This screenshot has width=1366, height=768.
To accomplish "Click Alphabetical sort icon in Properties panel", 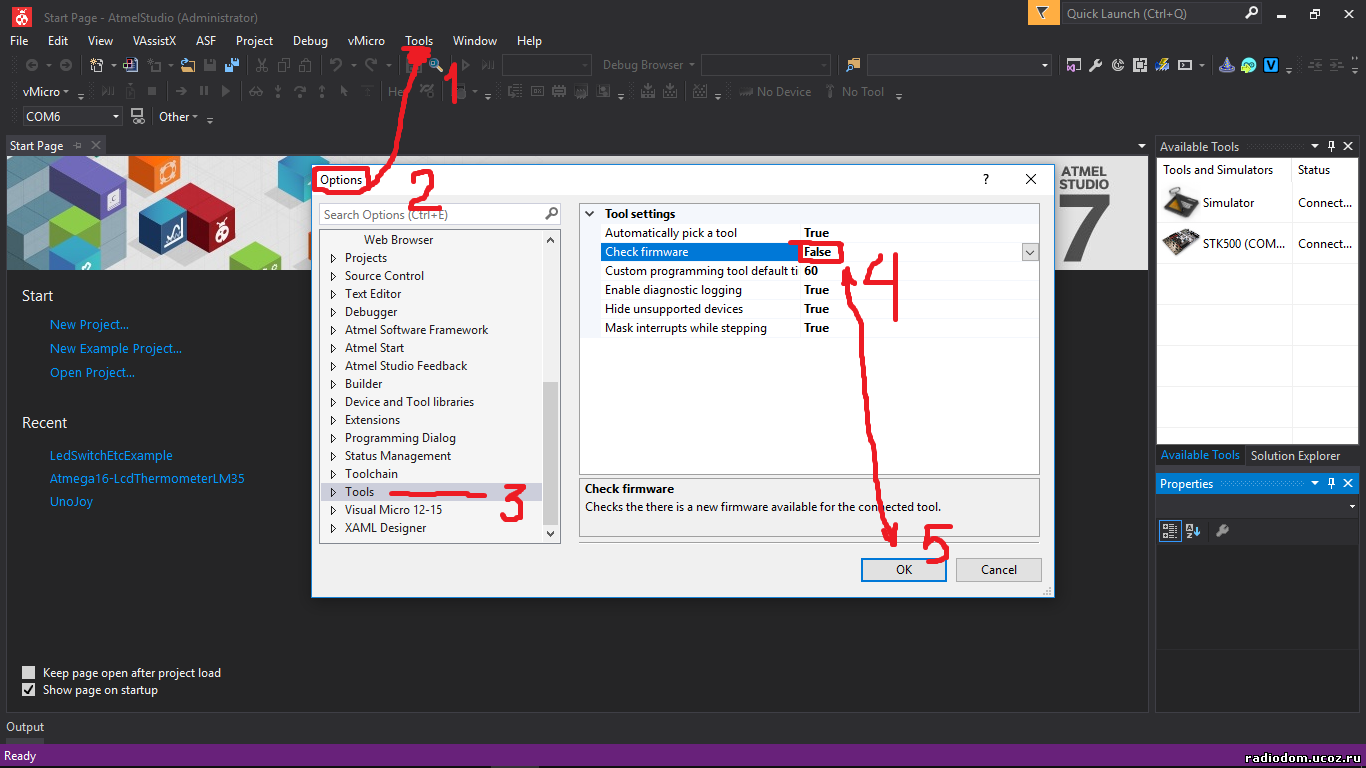I will pos(1193,531).
